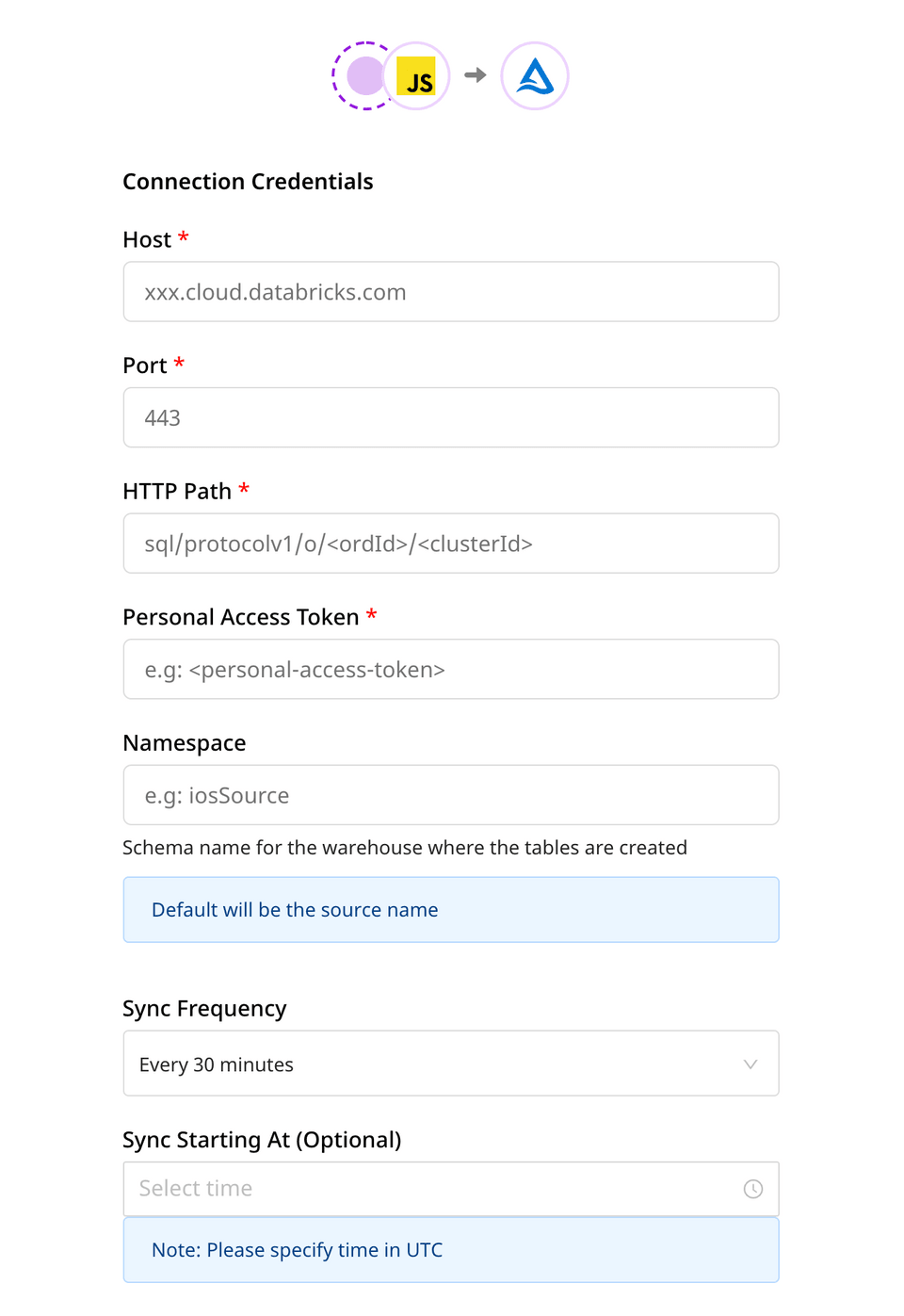Click the chevron on Every 30 minutes
The image size is (904, 1316).
click(x=751, y=1064)
